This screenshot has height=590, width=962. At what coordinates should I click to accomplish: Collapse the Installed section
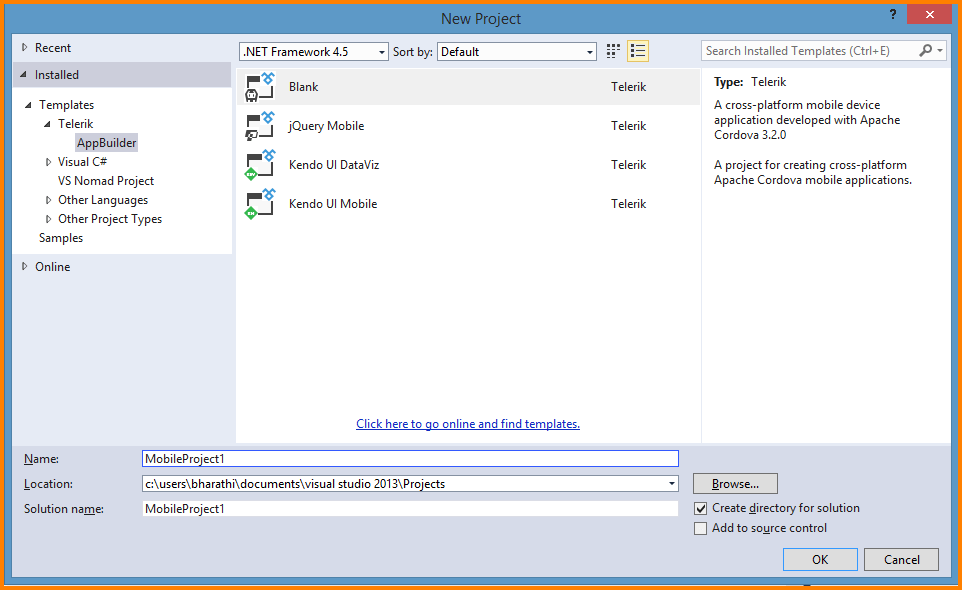click(24, 75)
